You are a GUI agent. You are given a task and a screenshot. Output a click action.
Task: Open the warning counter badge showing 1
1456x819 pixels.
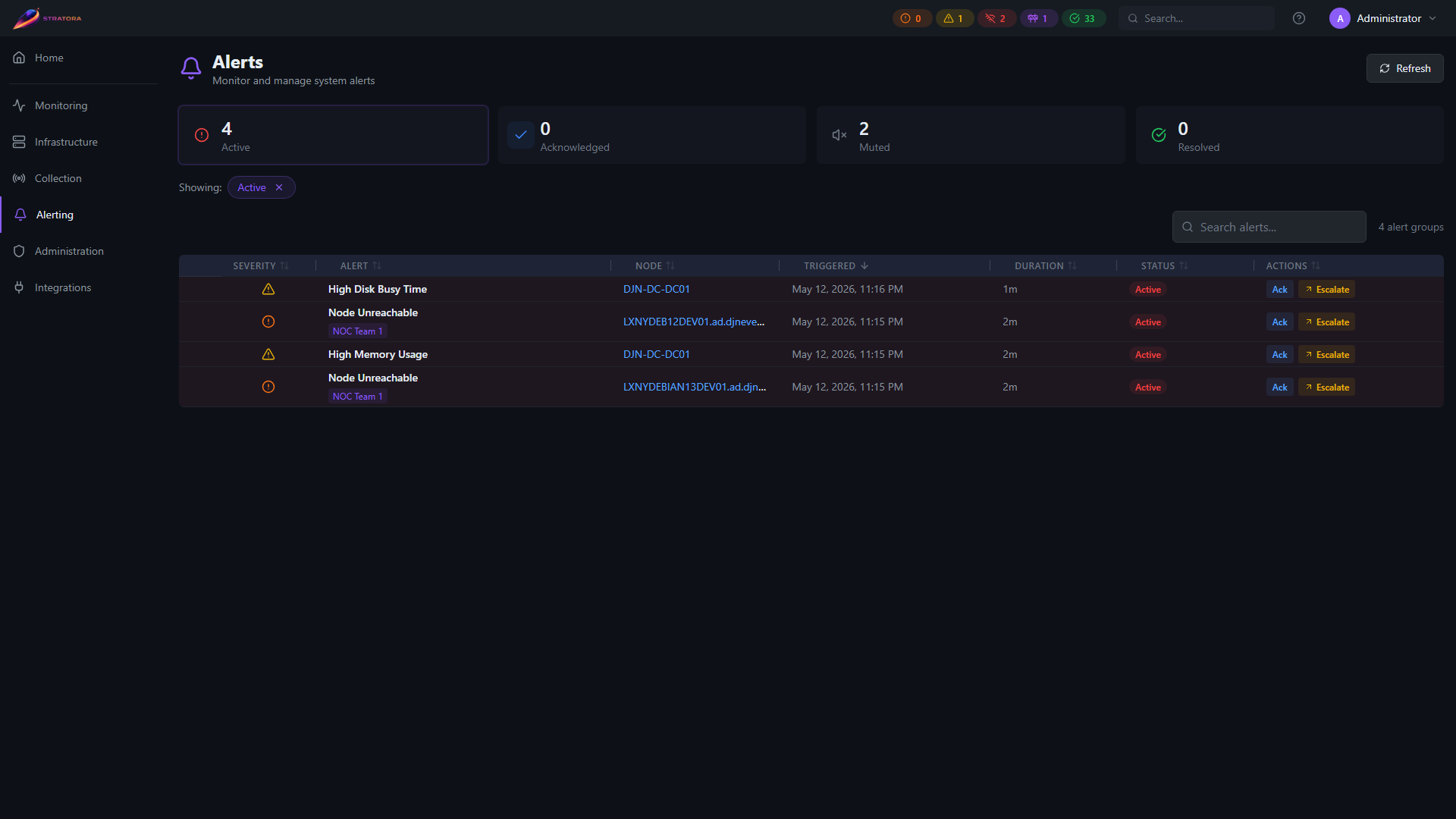pos(954,18)
